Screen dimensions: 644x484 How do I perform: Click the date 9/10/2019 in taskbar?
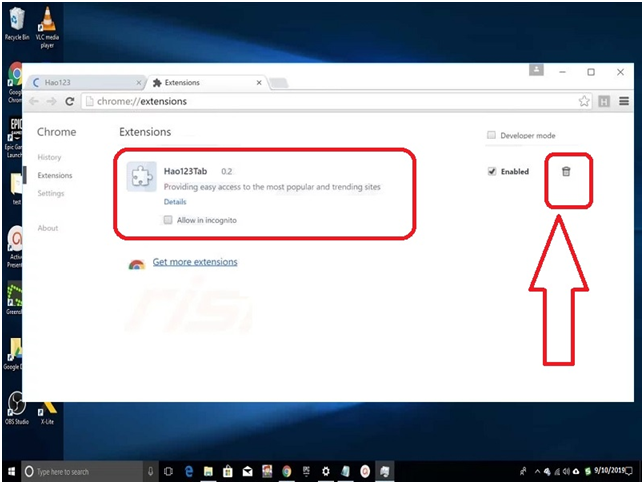[x=609, y=470]
